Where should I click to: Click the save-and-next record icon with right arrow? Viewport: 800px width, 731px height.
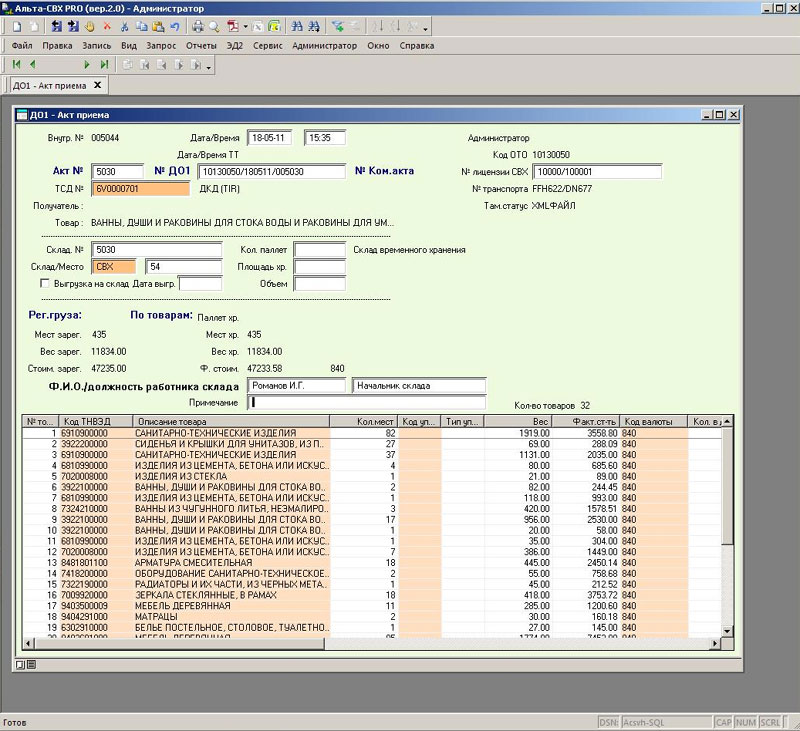73,26
